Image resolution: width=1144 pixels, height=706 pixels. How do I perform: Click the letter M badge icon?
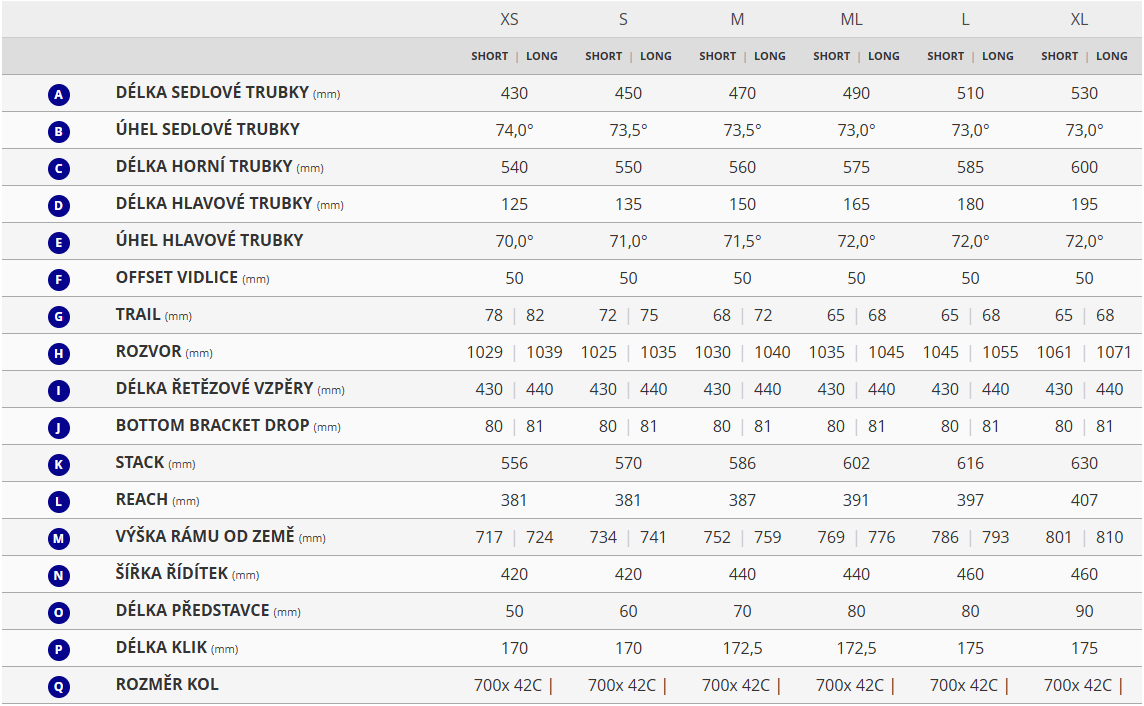(59, 539)
